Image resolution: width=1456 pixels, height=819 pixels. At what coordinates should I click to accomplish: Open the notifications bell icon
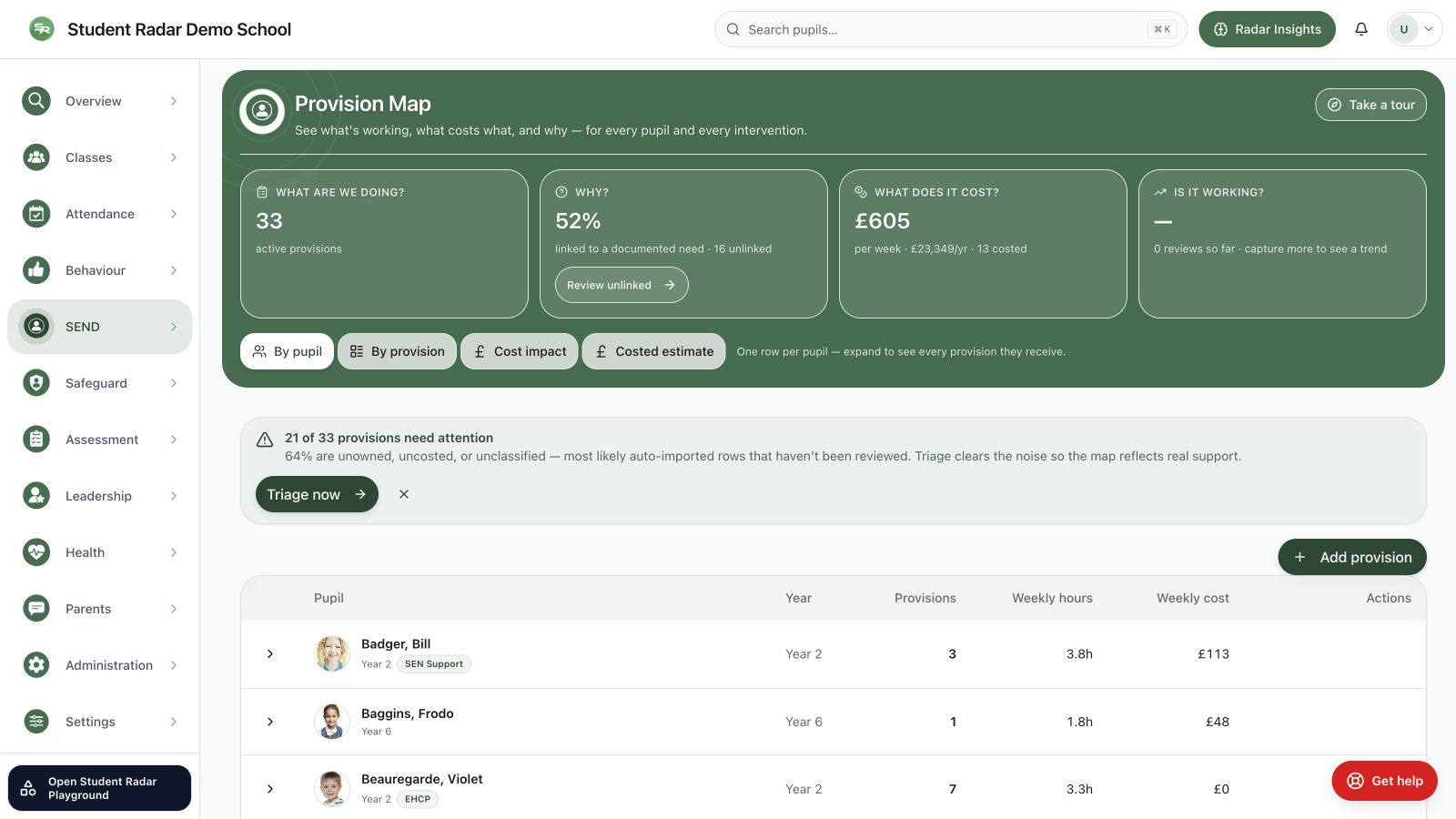tap(1361, 29)
